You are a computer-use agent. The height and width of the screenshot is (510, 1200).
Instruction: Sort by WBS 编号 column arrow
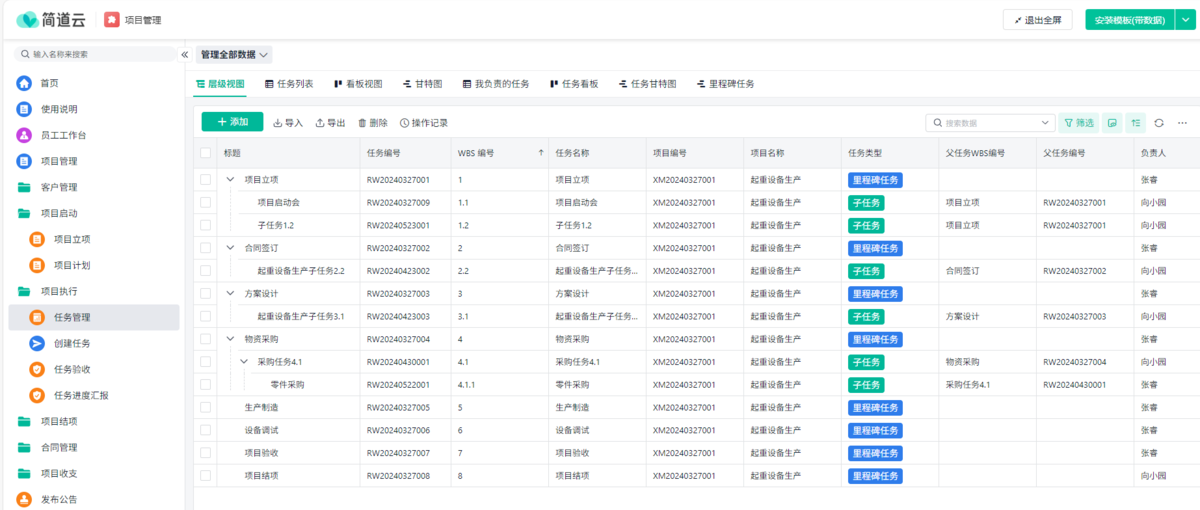pos(541,153)
